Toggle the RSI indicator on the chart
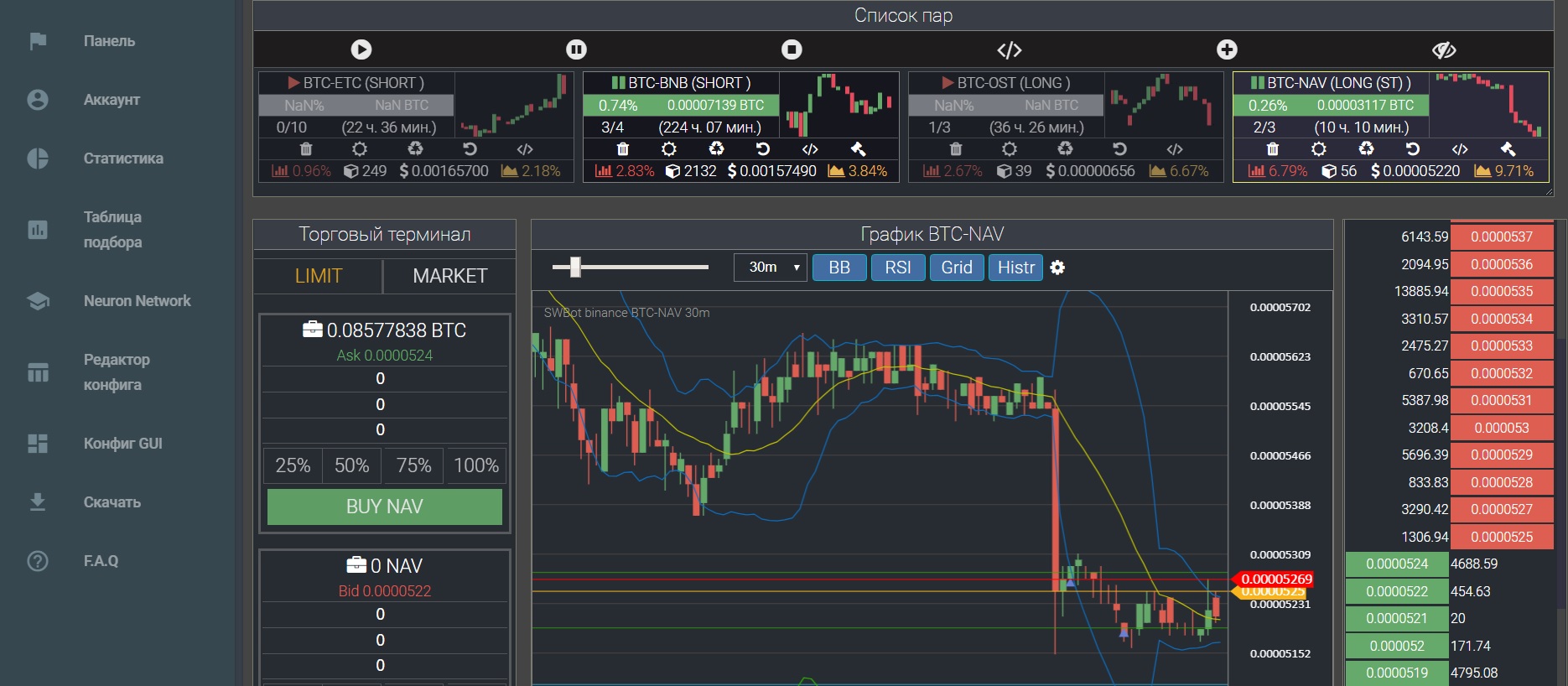The height and width of the screenshot is (686, 1568). click(x=898, y=268)
